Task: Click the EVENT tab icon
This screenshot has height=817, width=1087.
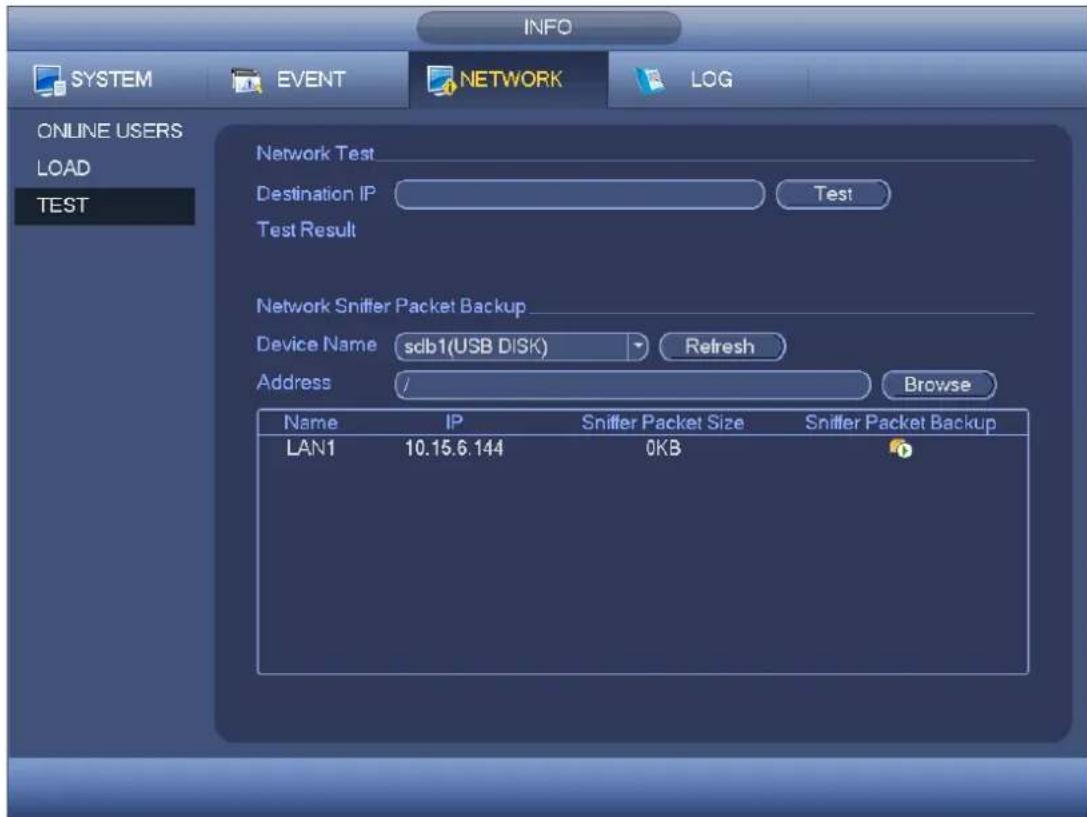Action: tap(247, 80)
